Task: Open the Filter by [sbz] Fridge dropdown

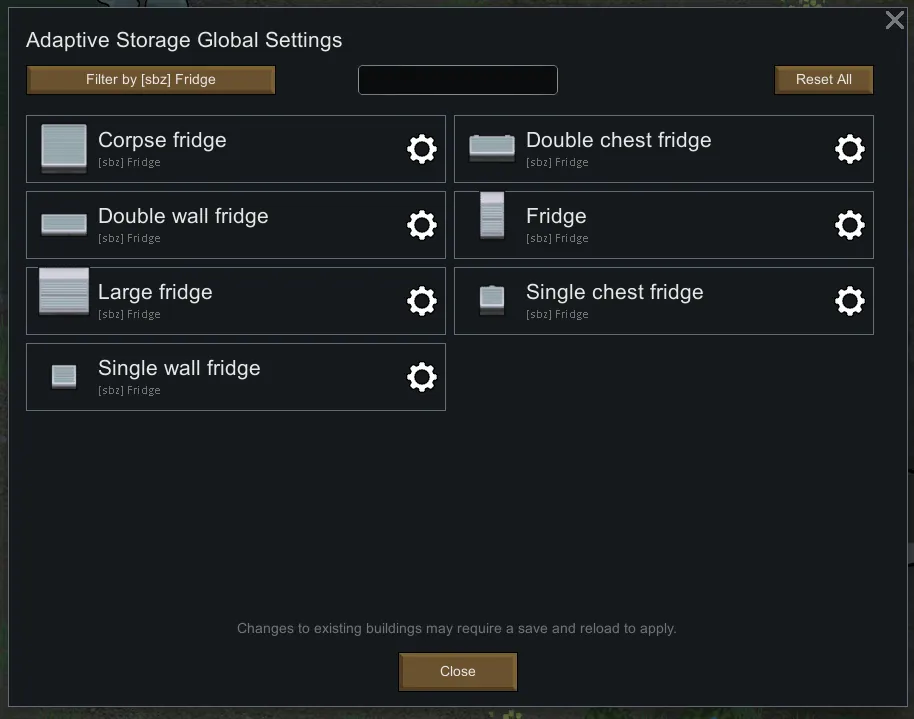Action: (151, 80)
